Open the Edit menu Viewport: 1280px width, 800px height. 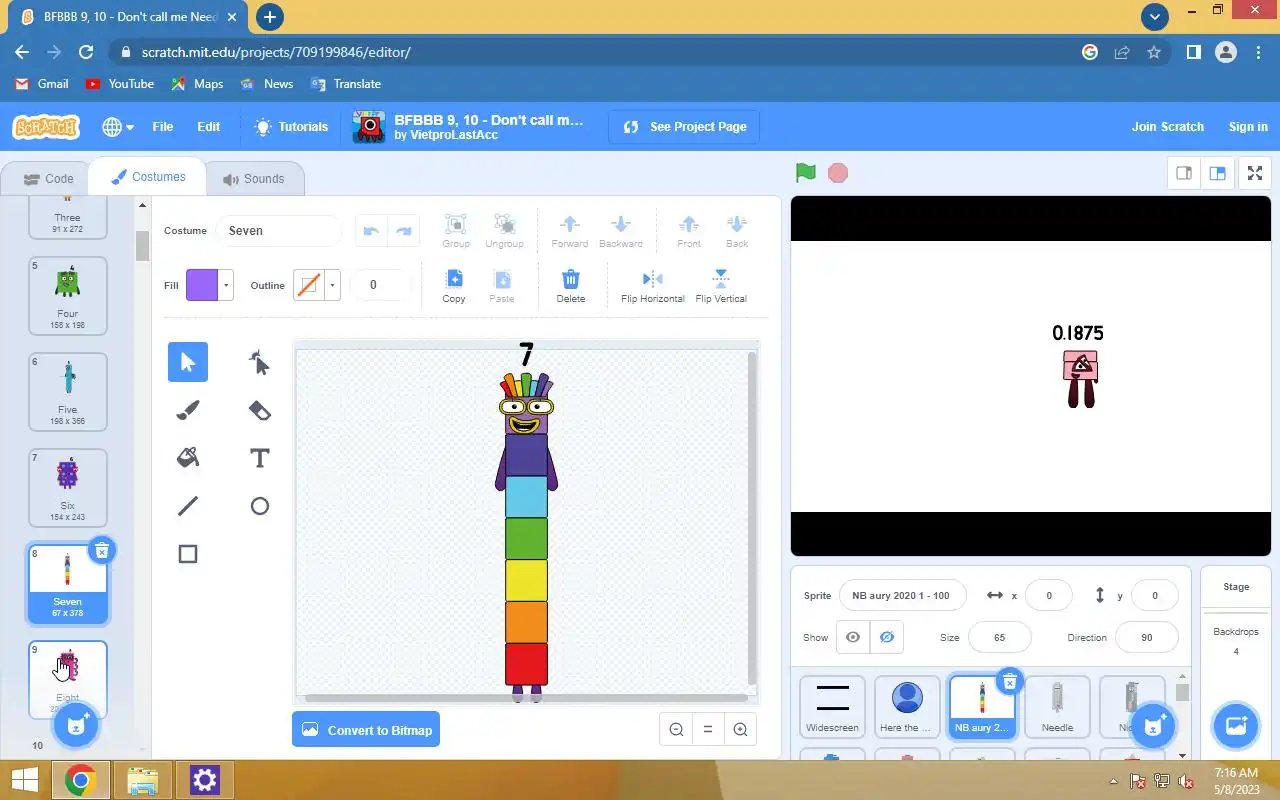(208, 127)
